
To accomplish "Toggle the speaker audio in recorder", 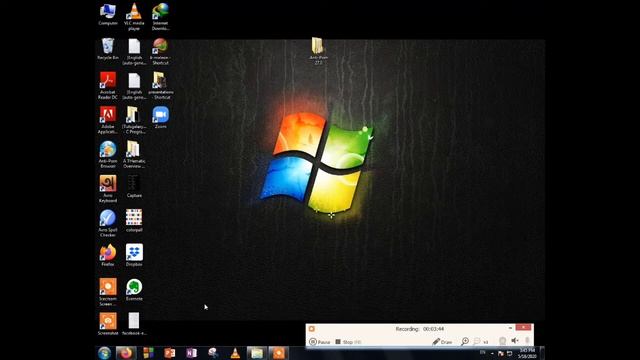I will [515, 340].
